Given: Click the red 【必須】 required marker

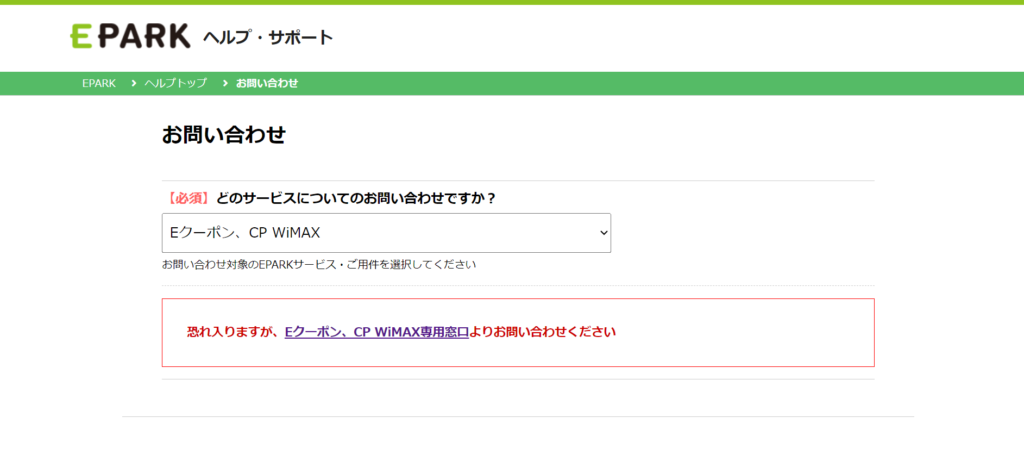Looking at the screenshot, I should 187,198.
